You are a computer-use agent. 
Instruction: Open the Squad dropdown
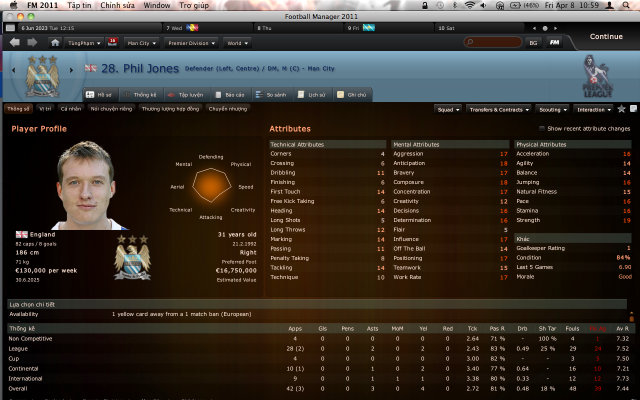448,109
